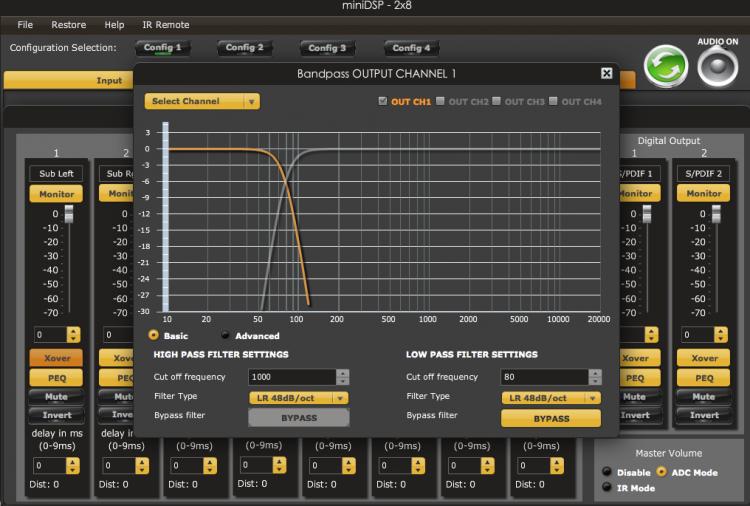Adjust Sub Left delay stepper
The width and height of the screenshot is (750, 506).
tap(73, 465)
